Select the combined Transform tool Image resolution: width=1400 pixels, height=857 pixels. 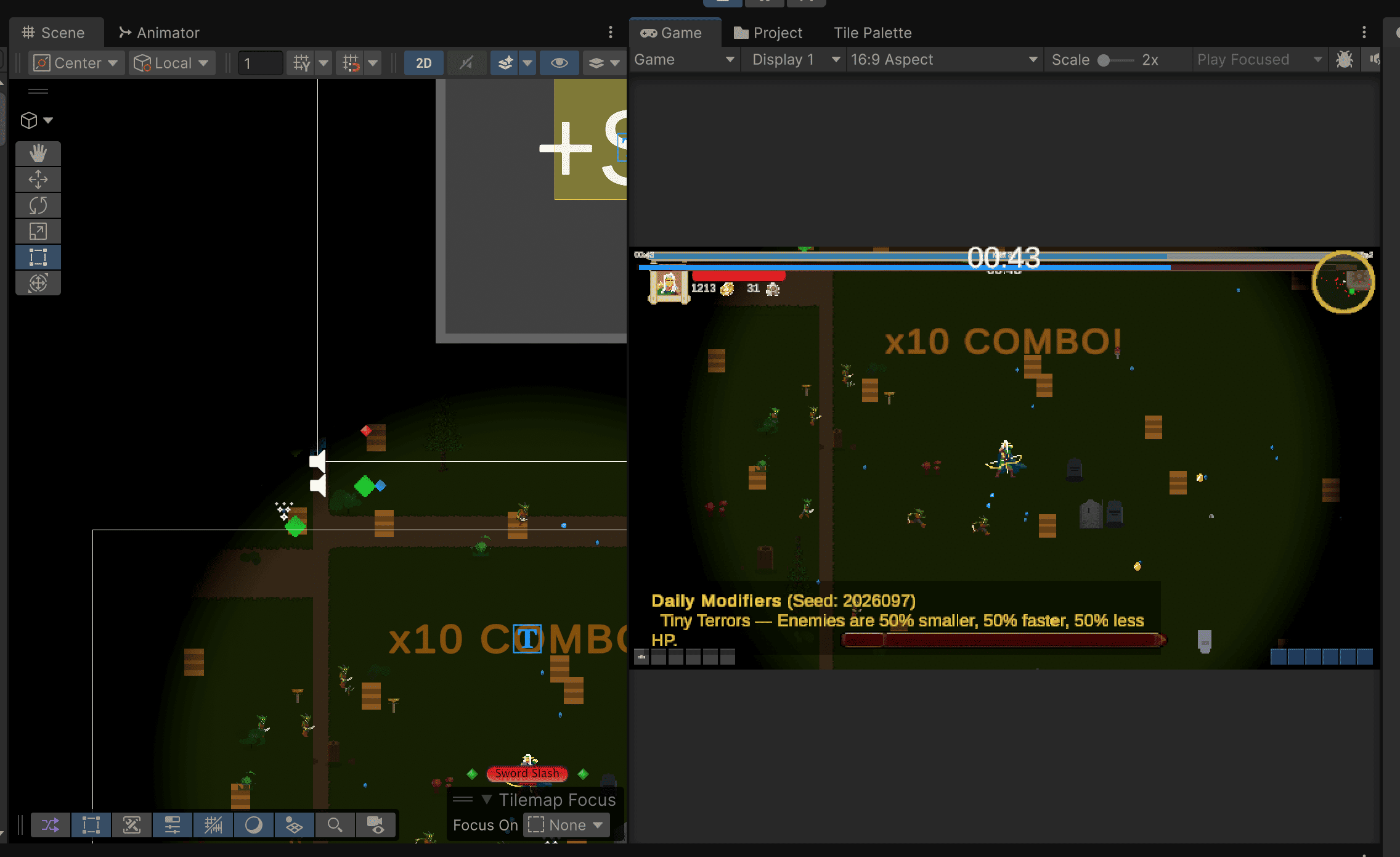pyautogui.click(x=38, y=283)
